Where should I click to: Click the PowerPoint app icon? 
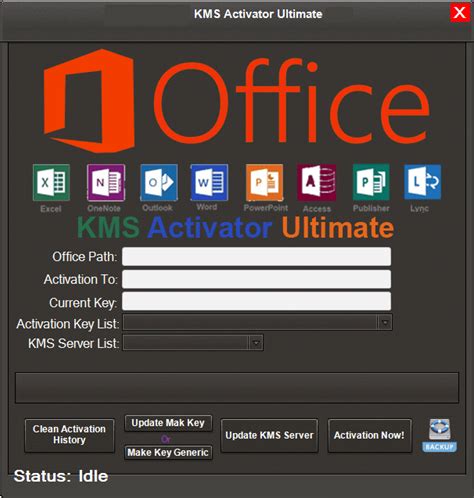pyautogui.click(x=264, y=182)
